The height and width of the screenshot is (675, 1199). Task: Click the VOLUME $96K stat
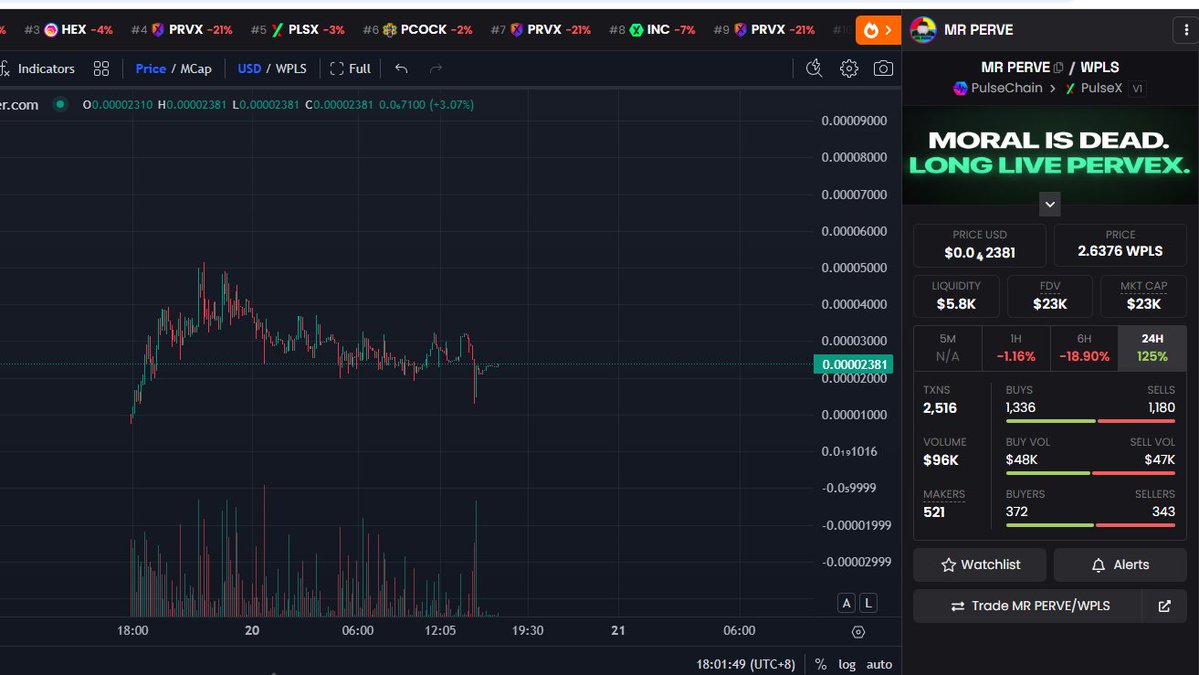tap(944, 452)
